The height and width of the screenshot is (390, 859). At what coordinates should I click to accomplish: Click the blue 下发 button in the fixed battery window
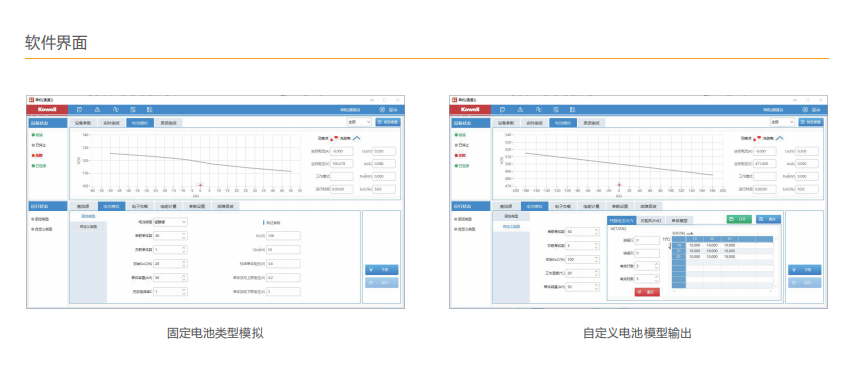[x=381, y=270]
